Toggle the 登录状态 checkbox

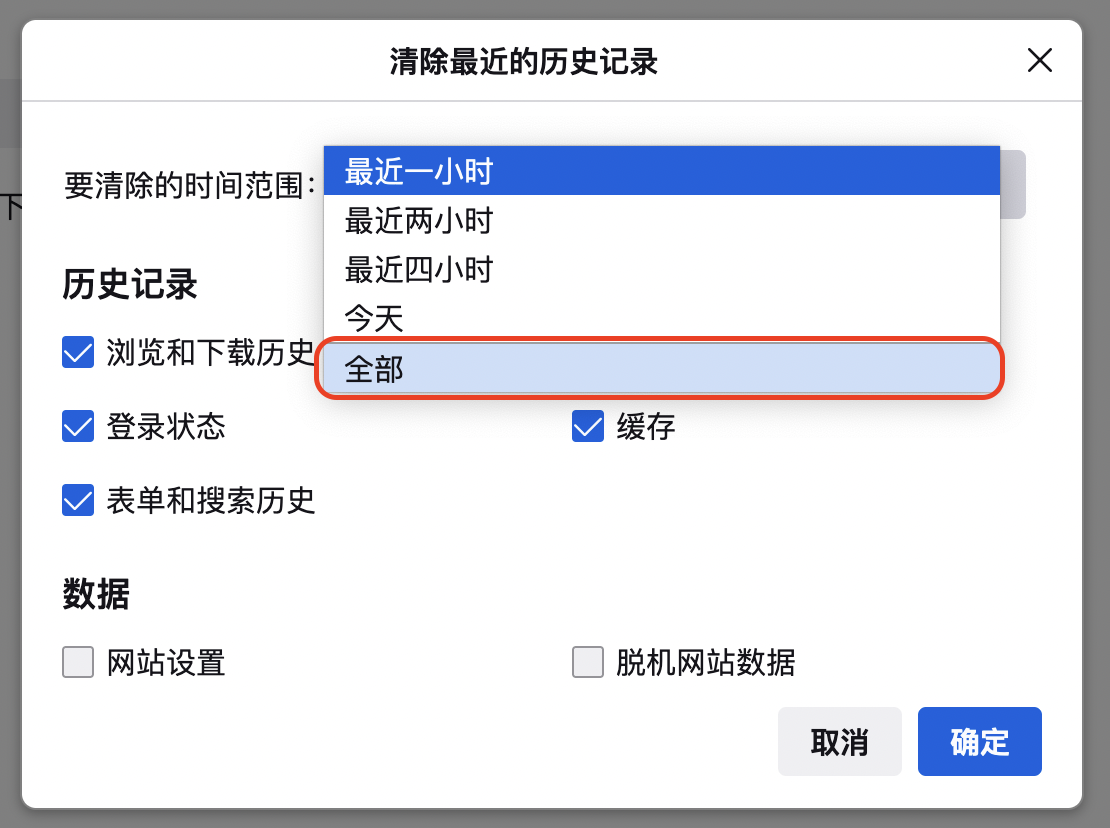tap(78, 426)
